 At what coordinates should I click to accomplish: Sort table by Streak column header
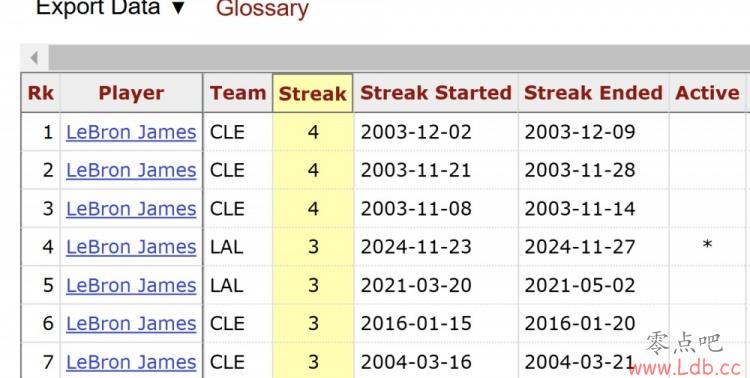coord(312,93)
